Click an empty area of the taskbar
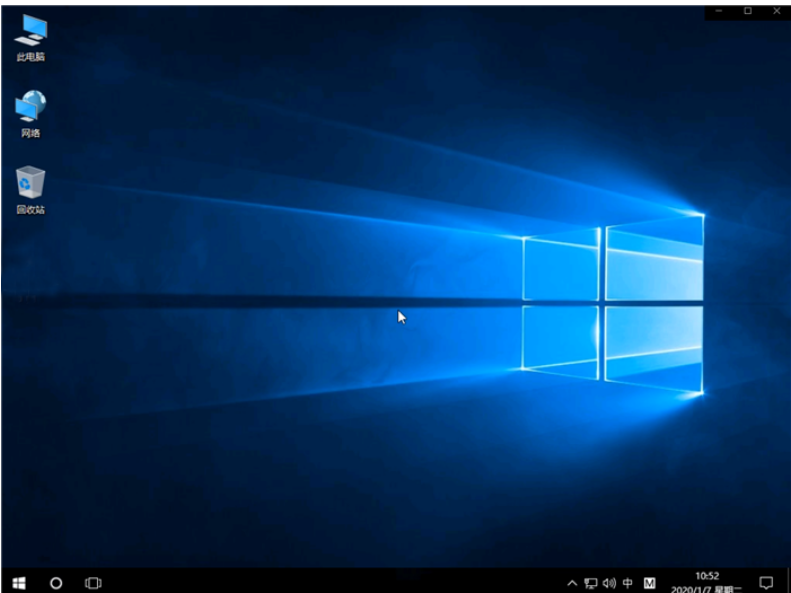 point(330,581)
